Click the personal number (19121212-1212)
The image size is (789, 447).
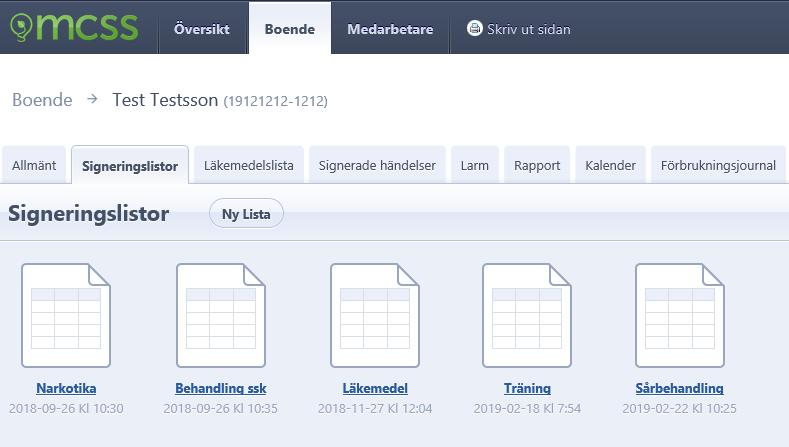(275, 101)
